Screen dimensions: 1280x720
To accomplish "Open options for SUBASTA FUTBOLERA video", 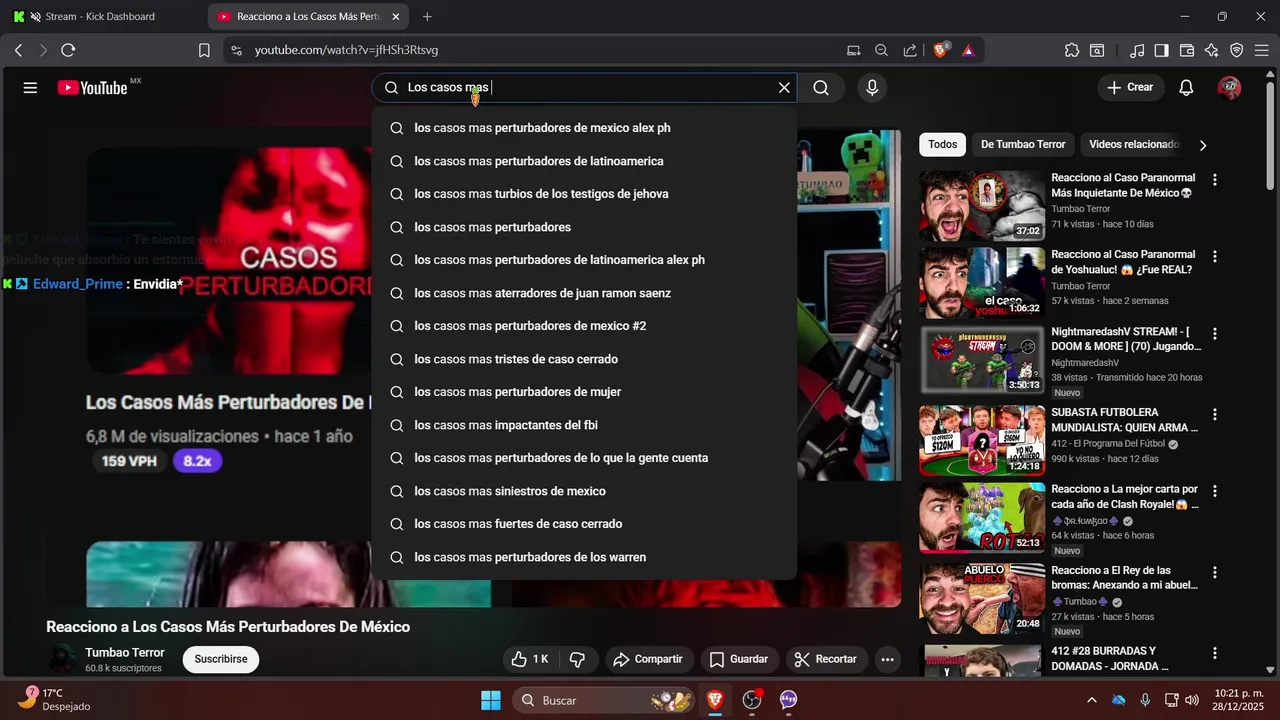I will pyautogui.click(x=1215, y=414).
